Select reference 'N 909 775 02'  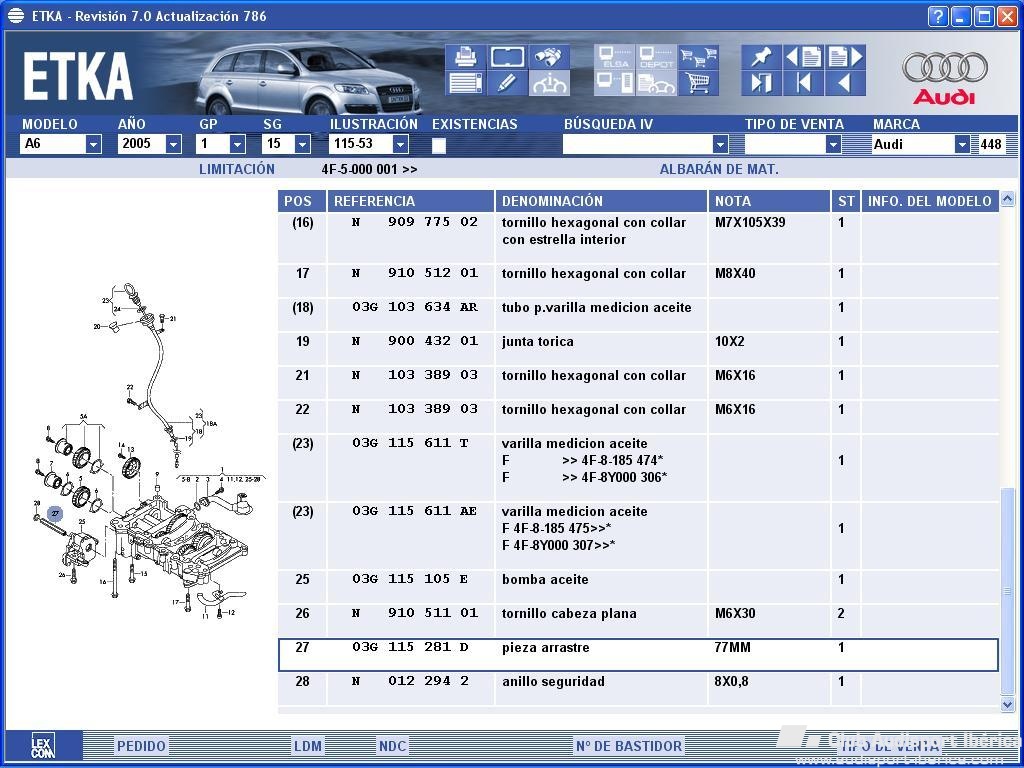(x=415, y=222)
